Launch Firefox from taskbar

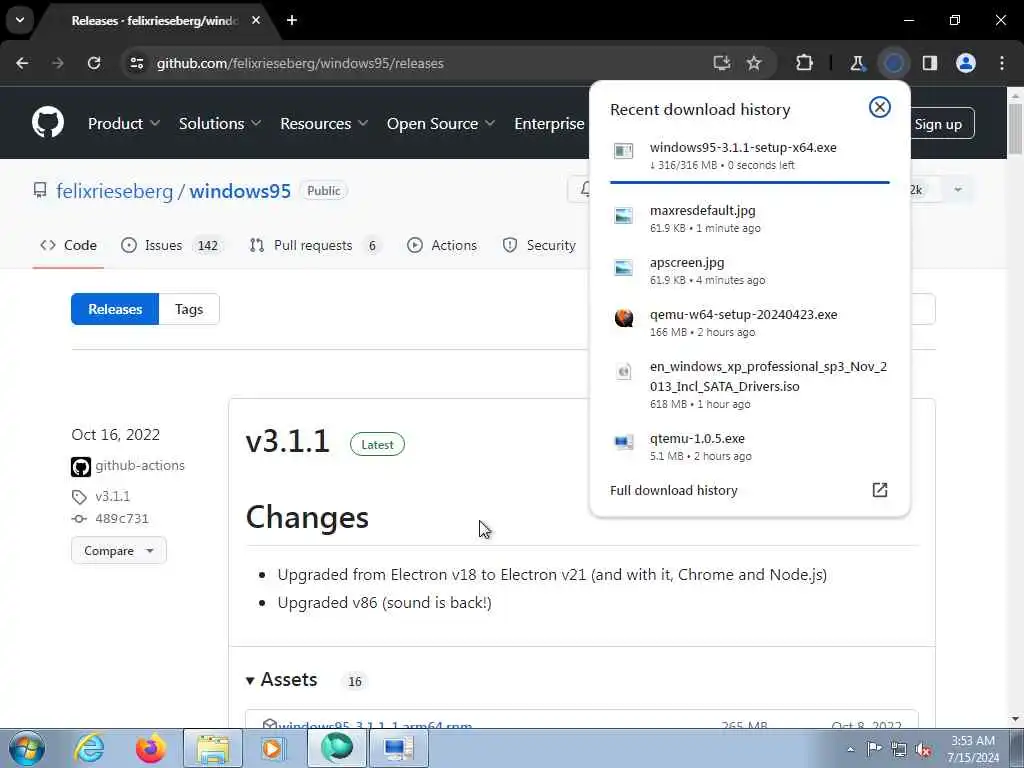150,748
